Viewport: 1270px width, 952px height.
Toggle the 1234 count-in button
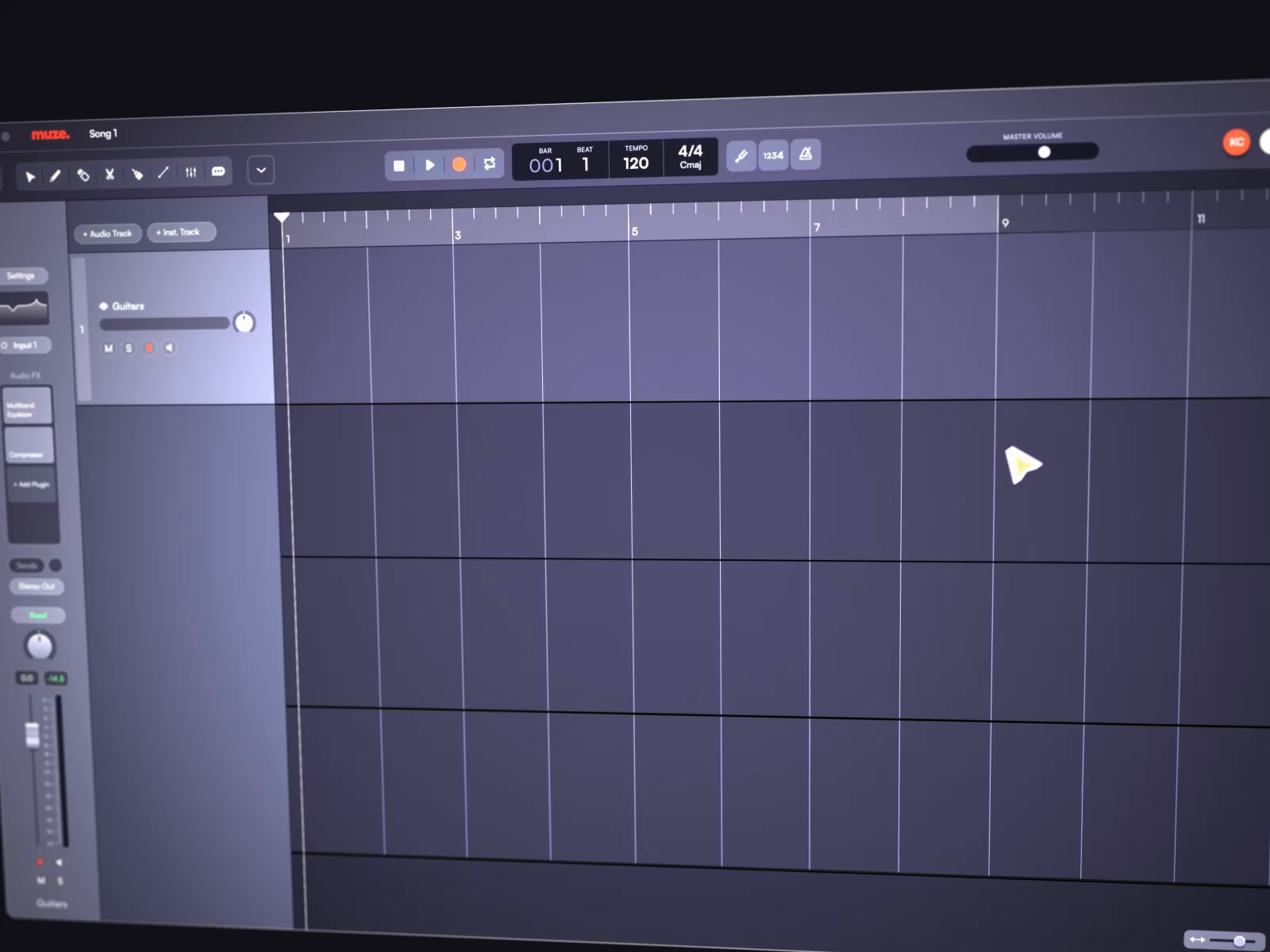tap(773, 155)
